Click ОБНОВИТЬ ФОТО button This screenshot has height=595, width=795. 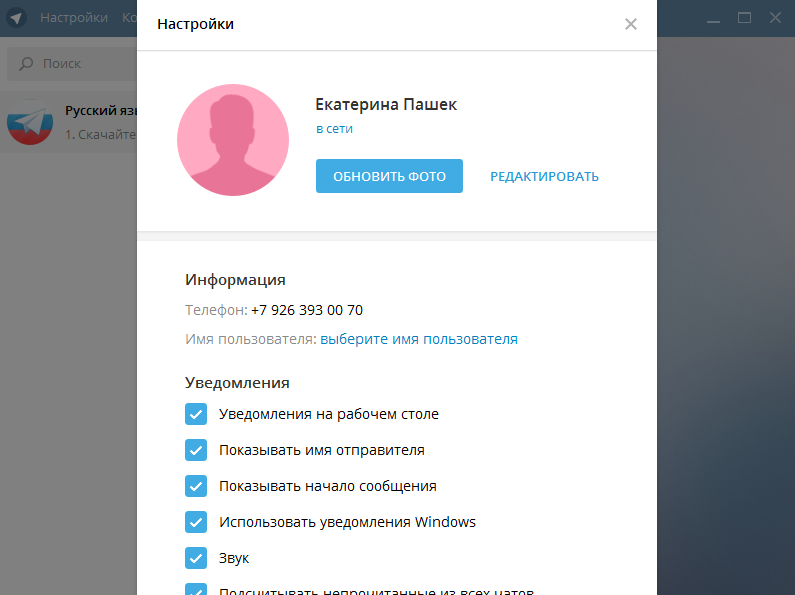coord(389,176)
